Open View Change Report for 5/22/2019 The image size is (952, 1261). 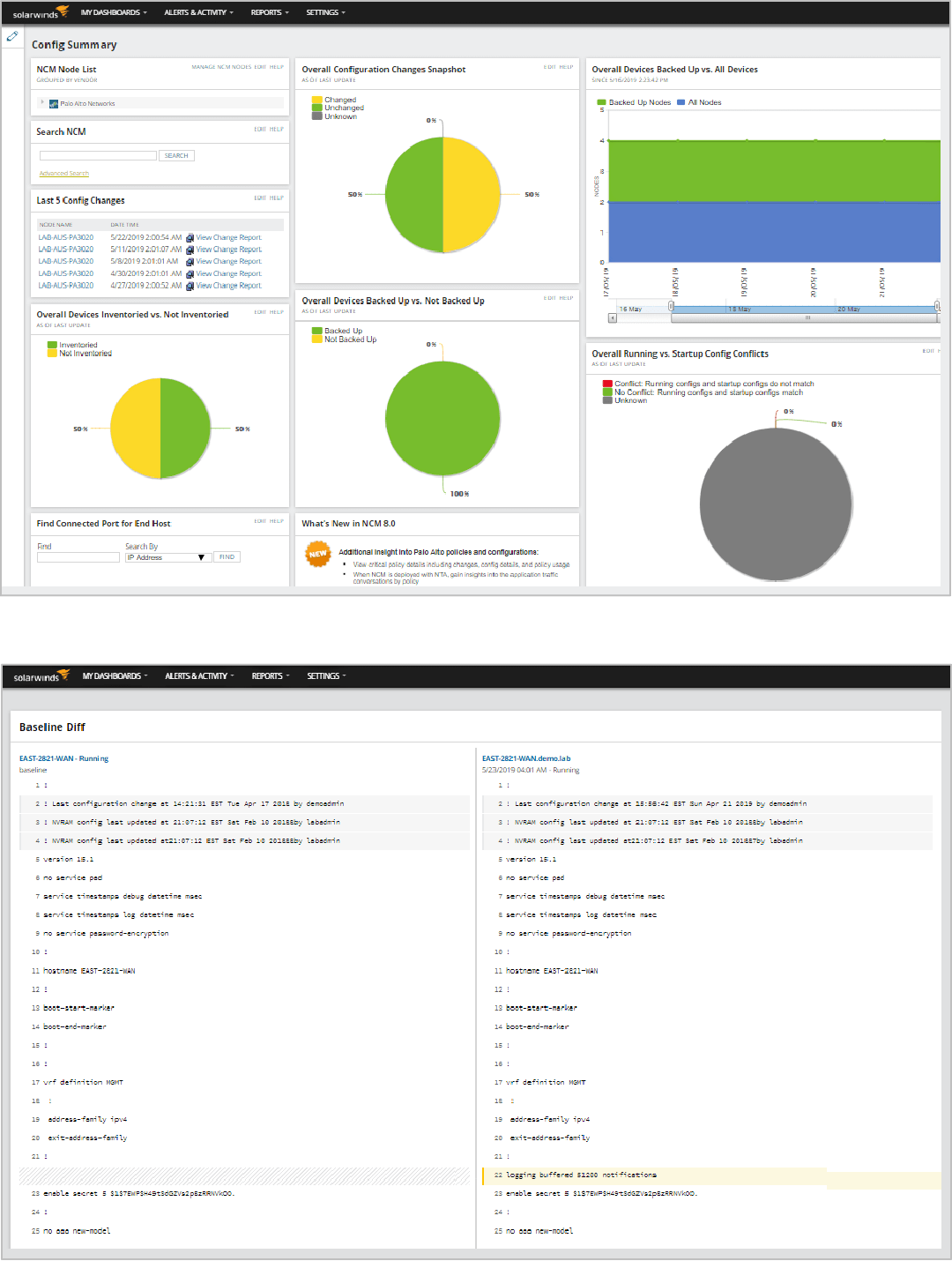point(229,237)
